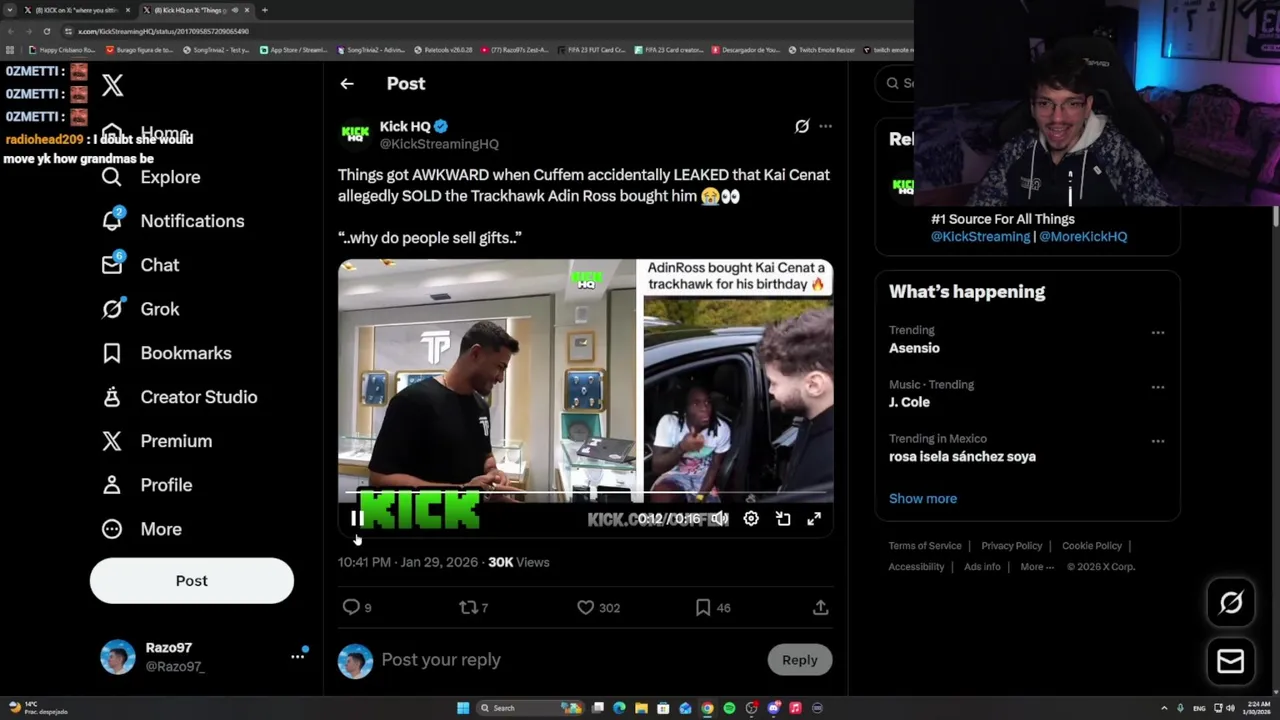The height and width of the screenshot is (720, 1280).
Task: Like the post with 302 likes
Action: pyautogui.click(x=598, y=607)
